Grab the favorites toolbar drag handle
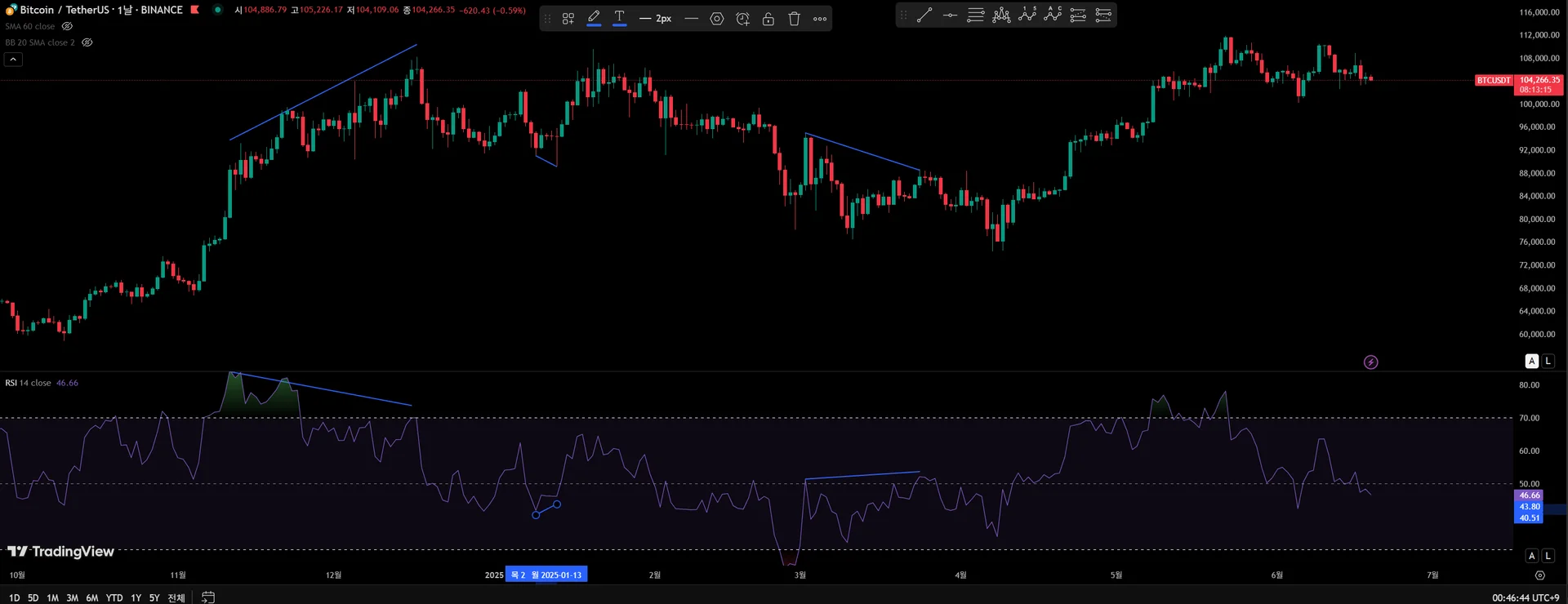 coord(903,15)
